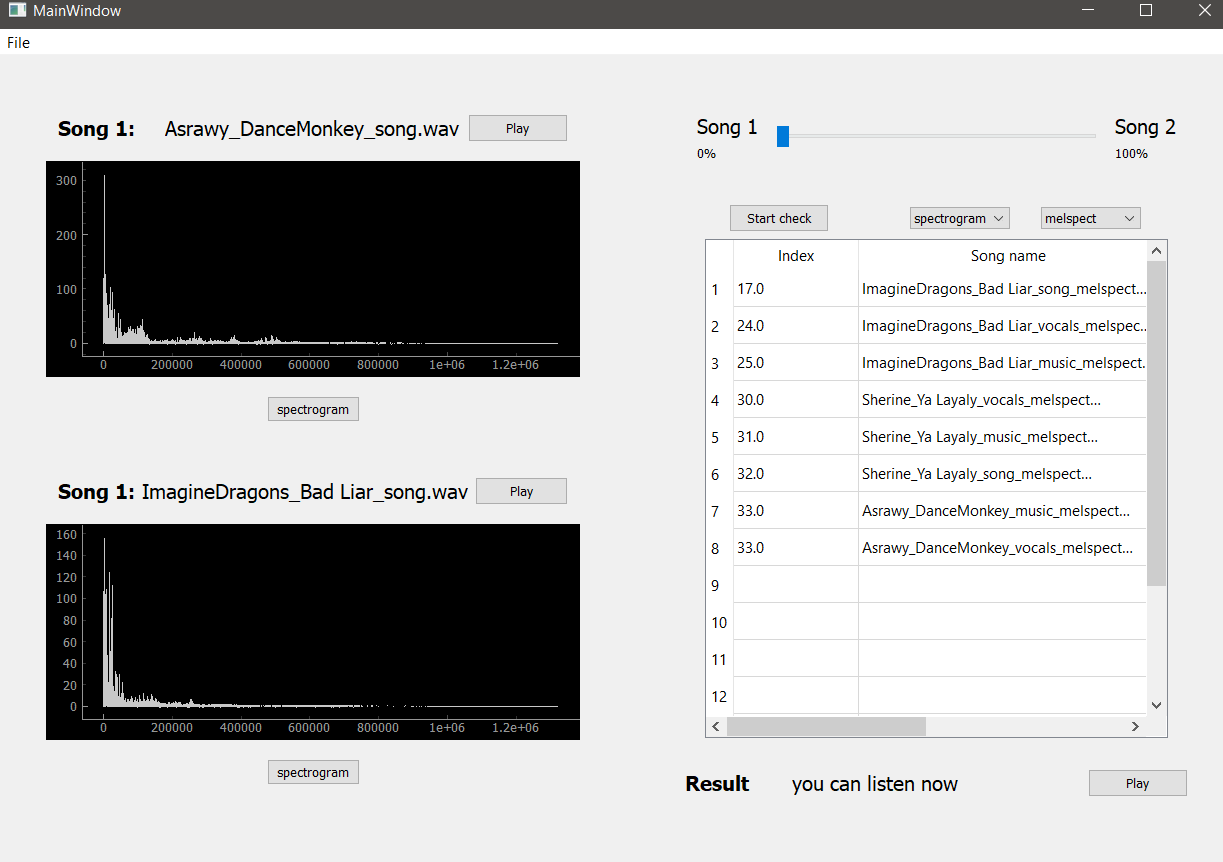Image resolution: width=1223 pixels, height=862 pixels.
Task: Show spectrogram for Bad Liar song
Action: click(x=313, y=772)
